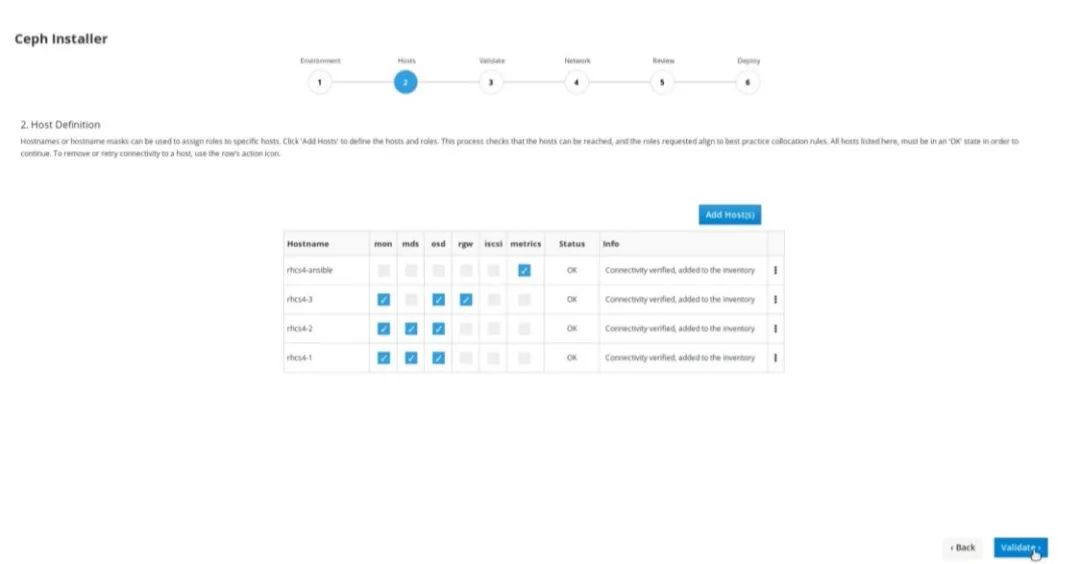This screenshot has height=564, width=1080.
Task: Click the mds column header
Action: point(411,244)
